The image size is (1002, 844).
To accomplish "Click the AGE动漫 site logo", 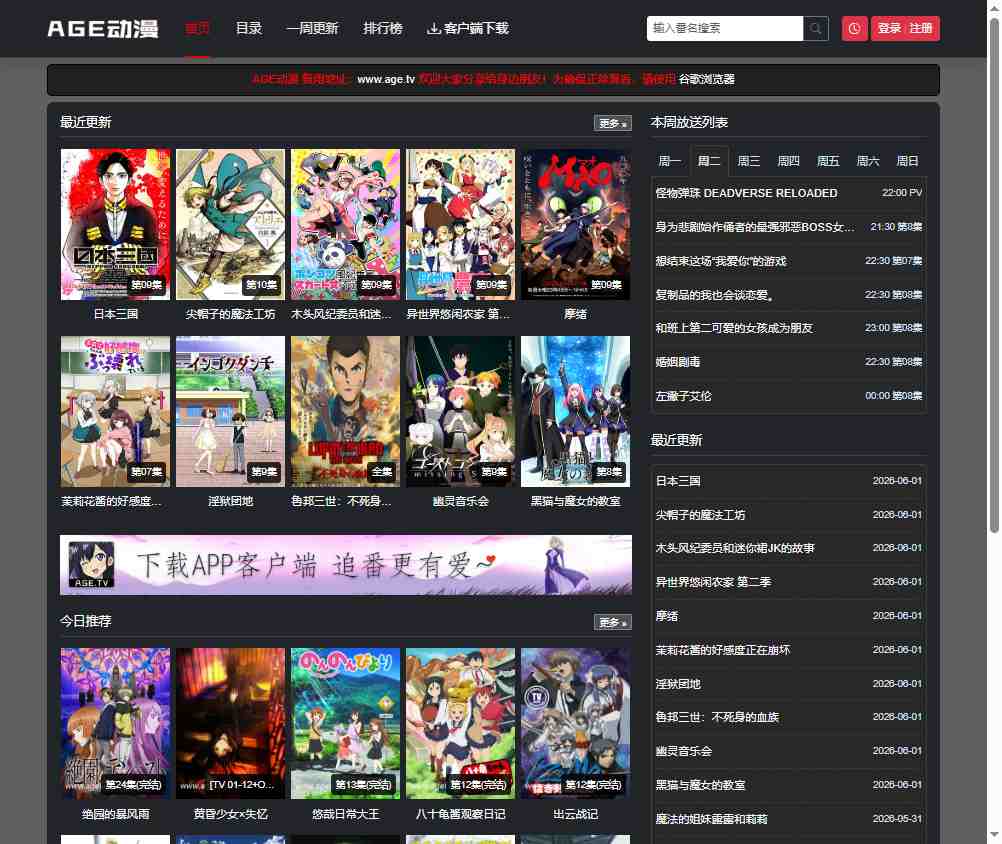I will (103, 29).
